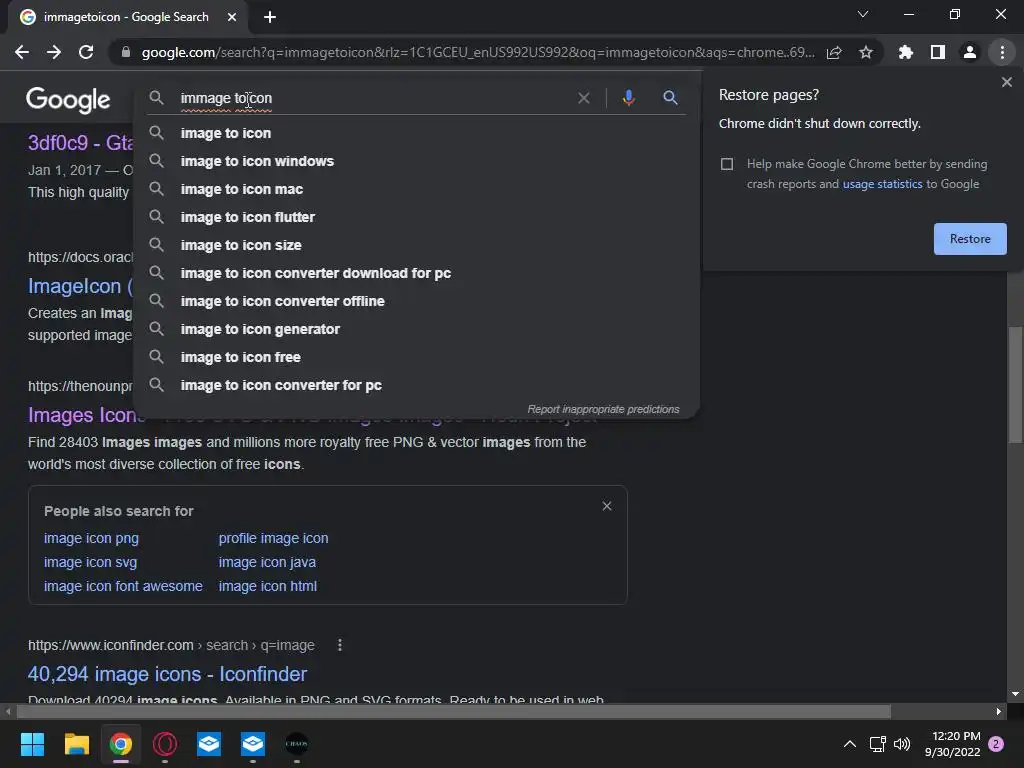The height and width of the screenshot is (768, 1024).
Task: Open the usage statistics link
Action: coord(882,184)
